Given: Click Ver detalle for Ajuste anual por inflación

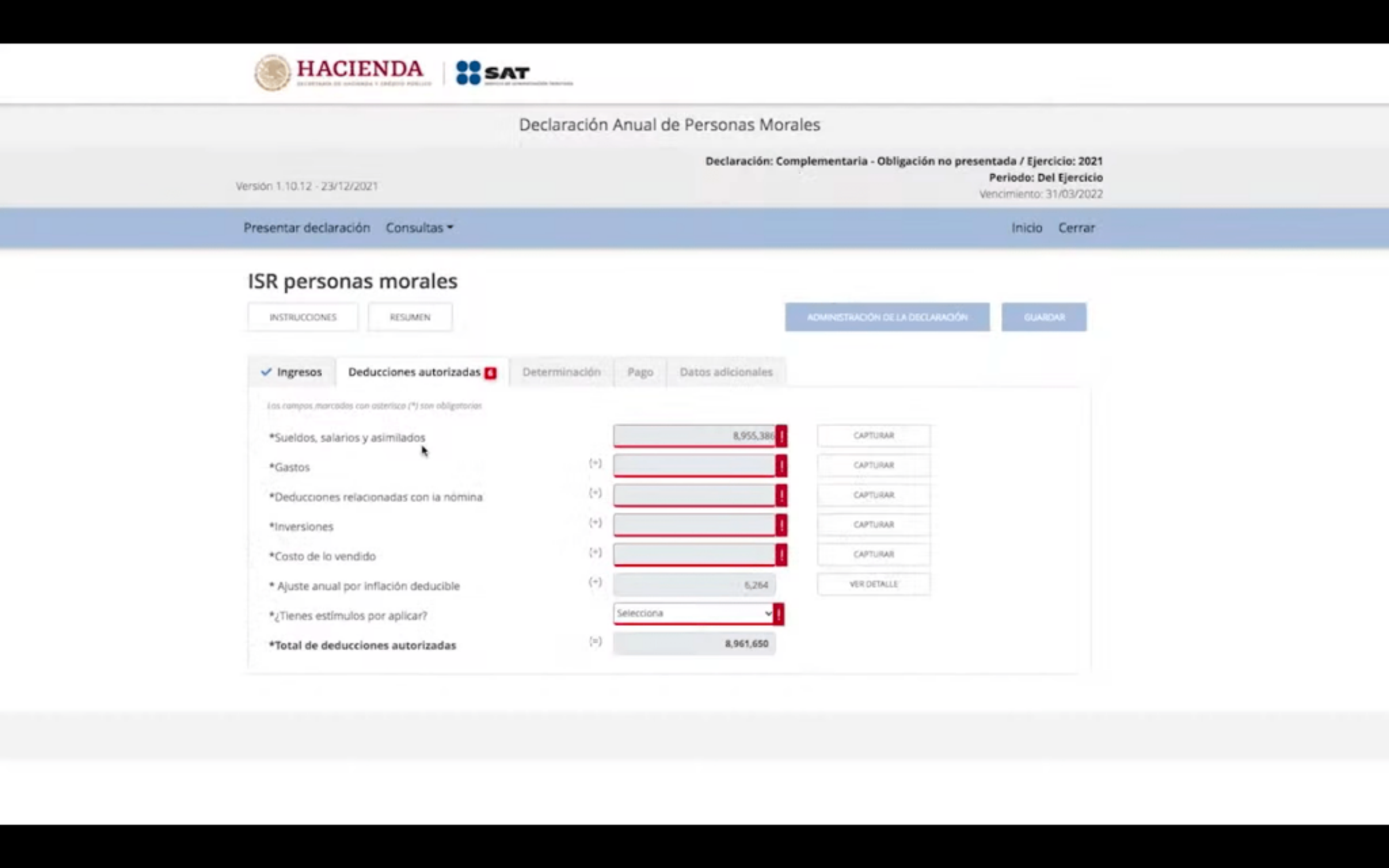Looking at the screenshot, I should click(x=874, y=584).
